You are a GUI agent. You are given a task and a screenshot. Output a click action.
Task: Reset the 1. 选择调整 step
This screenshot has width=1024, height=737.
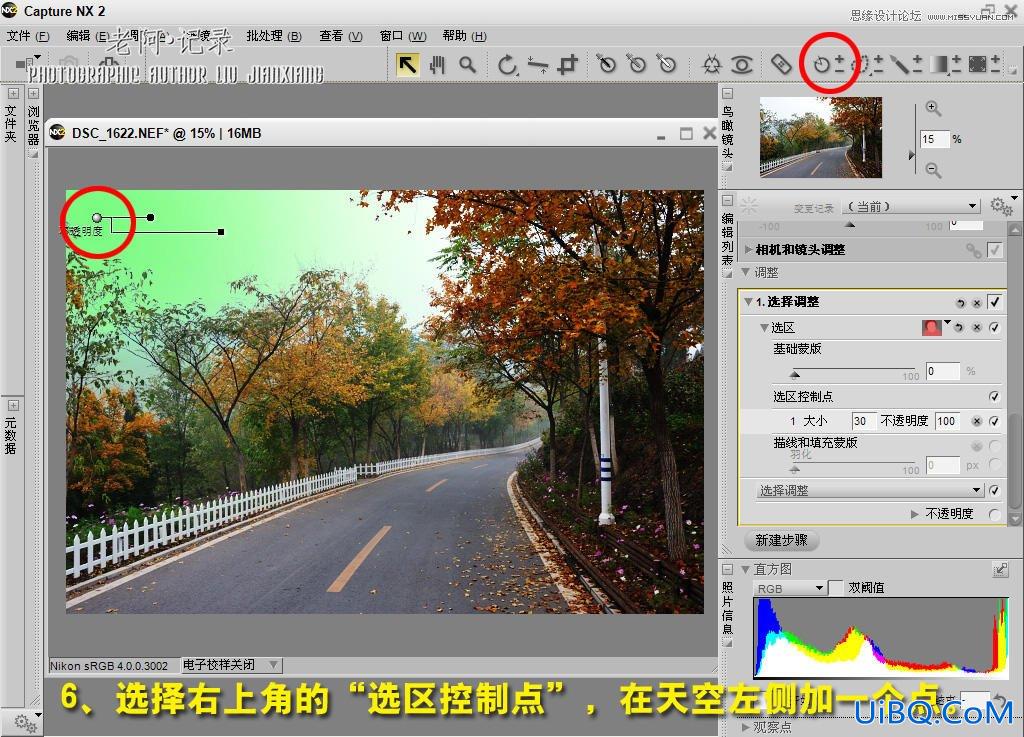pos(960,303)
